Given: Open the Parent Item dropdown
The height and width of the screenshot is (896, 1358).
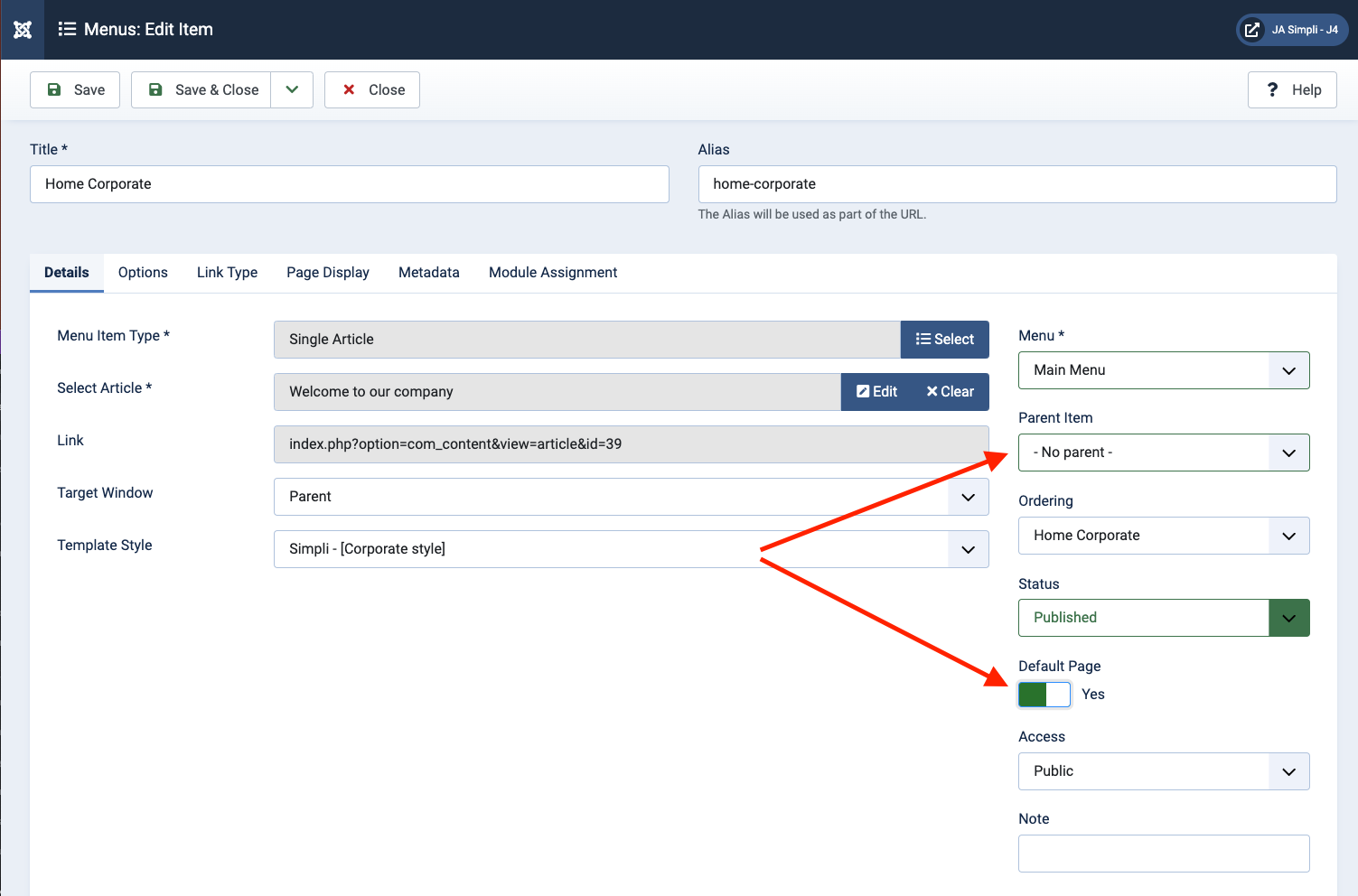Looking at the screenshot, I should (x=1163, y=453).
